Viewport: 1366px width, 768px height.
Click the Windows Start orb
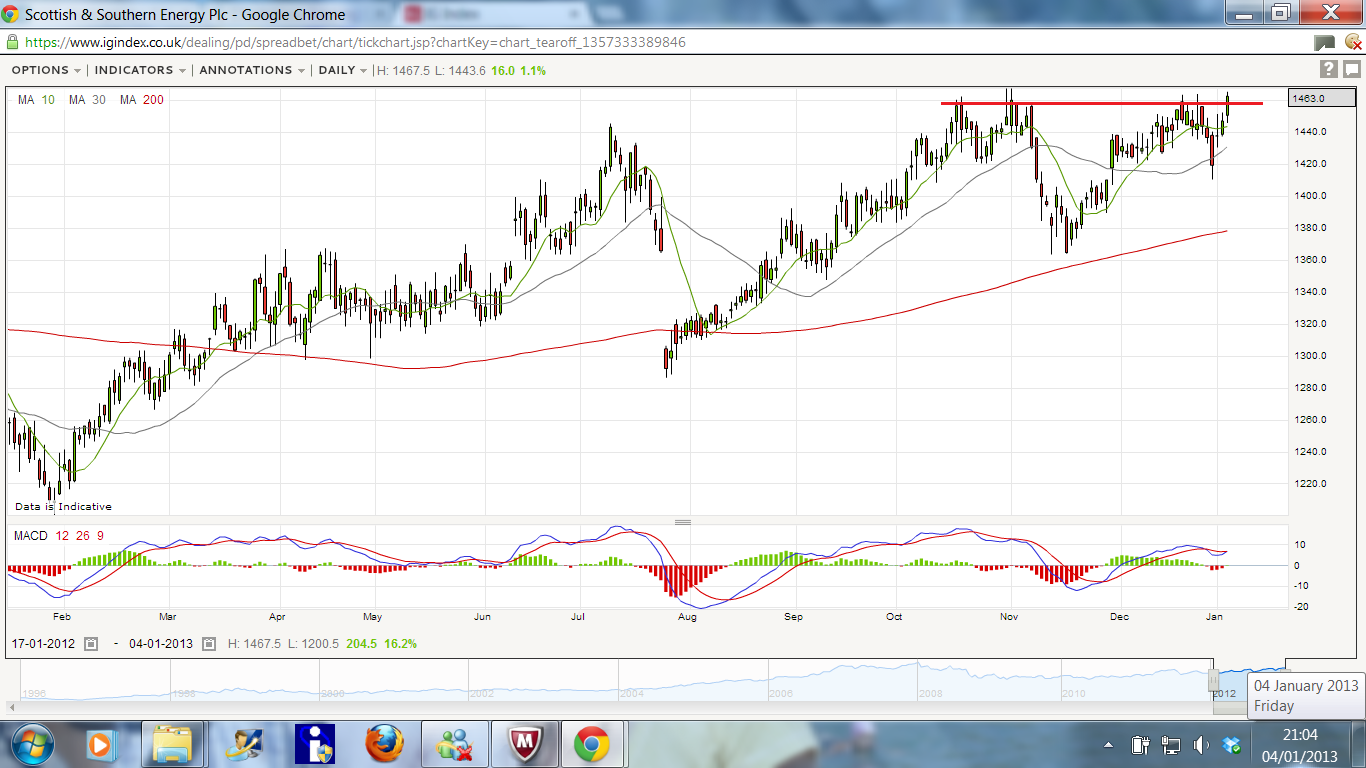pos(33,744)
